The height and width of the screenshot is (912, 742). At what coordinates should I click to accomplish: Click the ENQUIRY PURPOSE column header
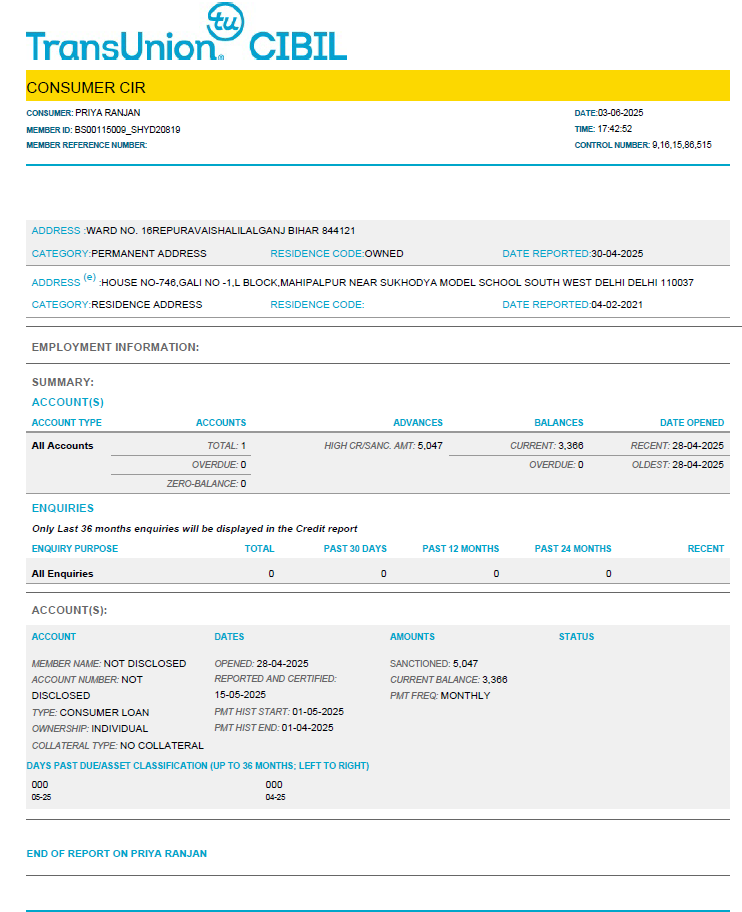(x=74, y=549)
